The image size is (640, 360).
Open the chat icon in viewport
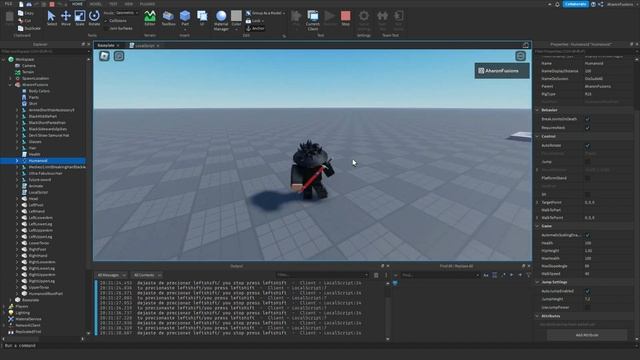pyautogui.click(x=119, y=56)
